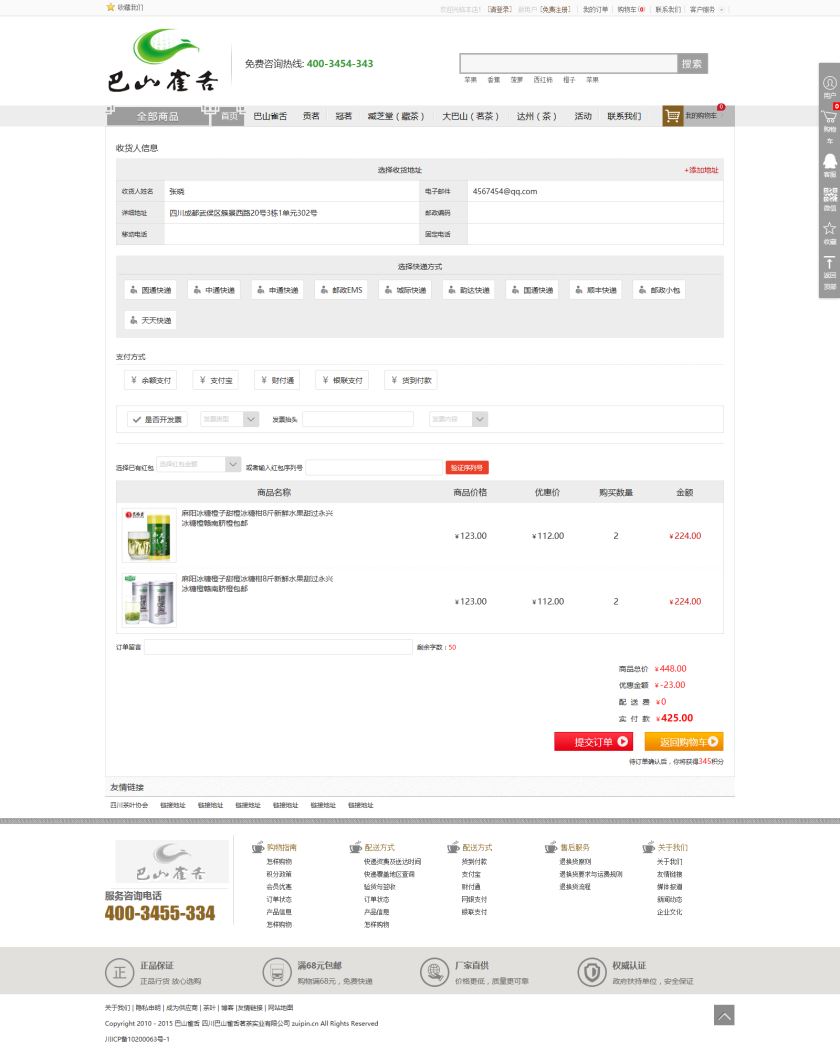Viewport: 840px width, 1052px height.
Task: Click 企业文化 in the footer
Action: (670, 912)
